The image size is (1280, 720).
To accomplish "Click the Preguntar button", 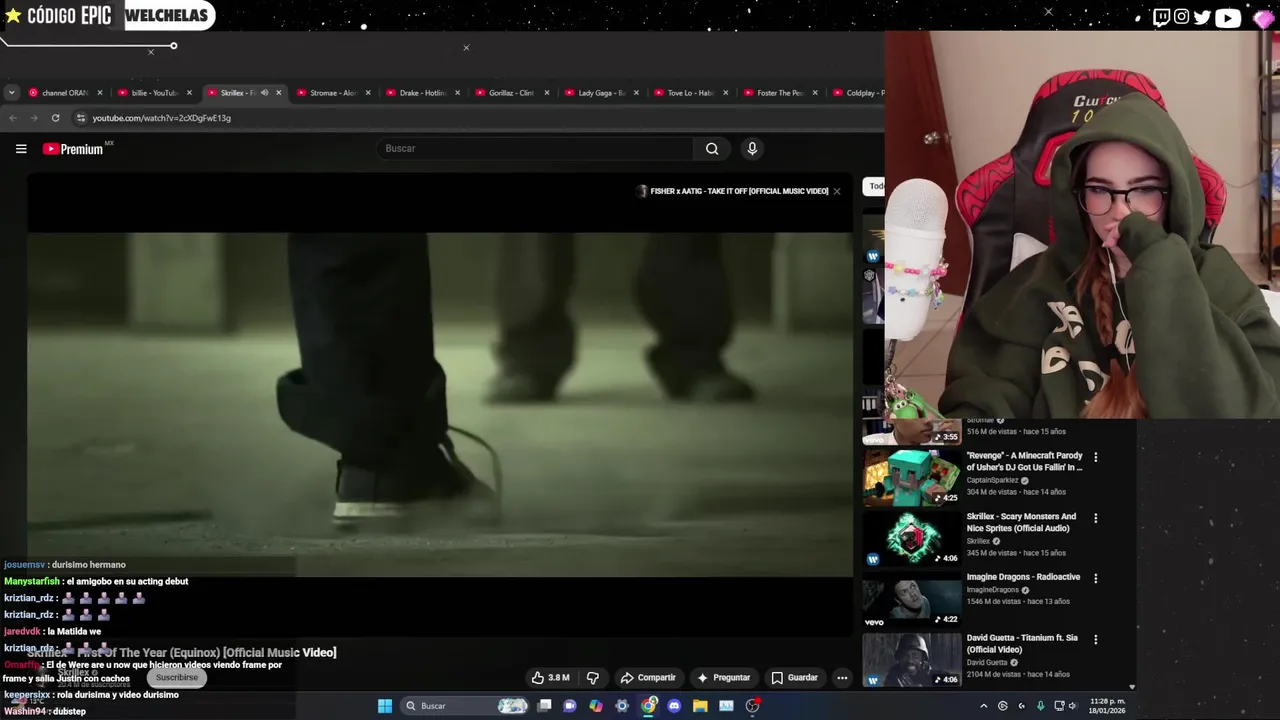I will pos(723,678).
